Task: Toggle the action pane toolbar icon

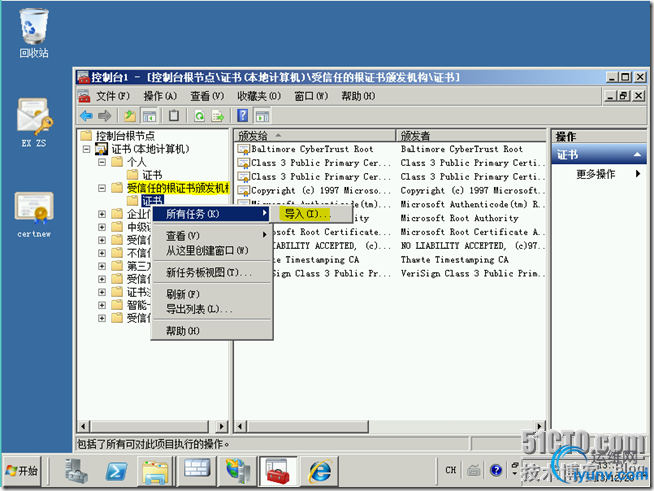Action: (262, 116)
